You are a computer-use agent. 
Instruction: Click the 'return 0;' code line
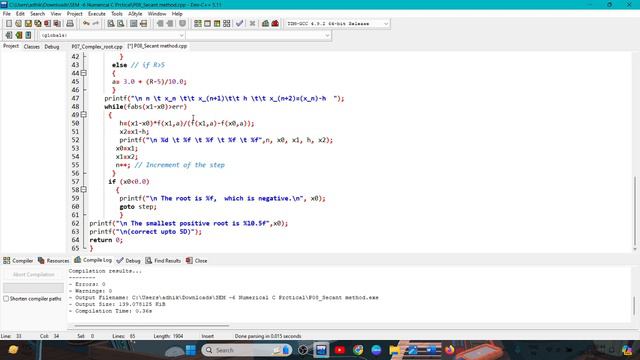click(x=106, y=240)
